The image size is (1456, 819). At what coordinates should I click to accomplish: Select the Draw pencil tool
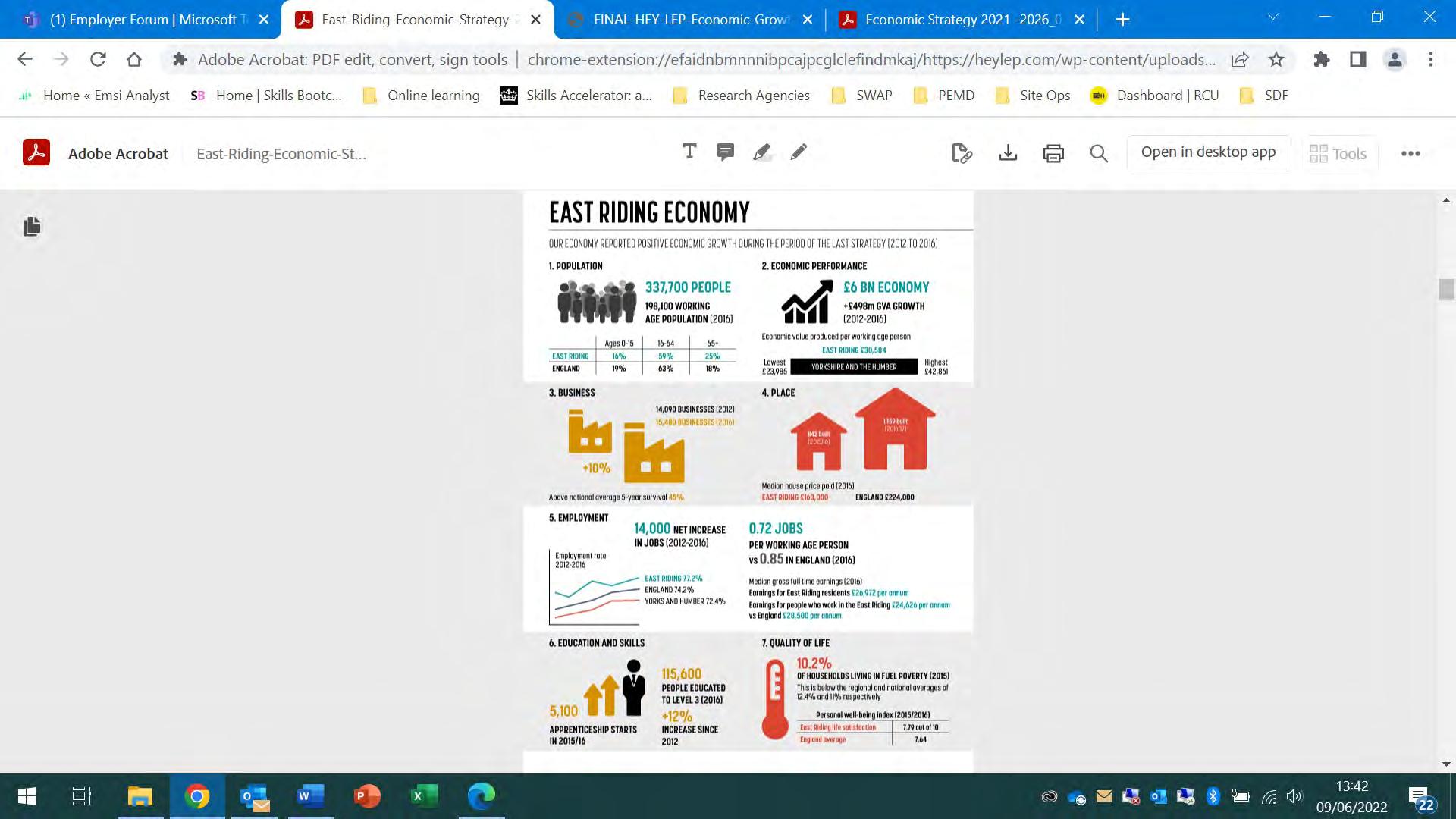tap(799, 152)
